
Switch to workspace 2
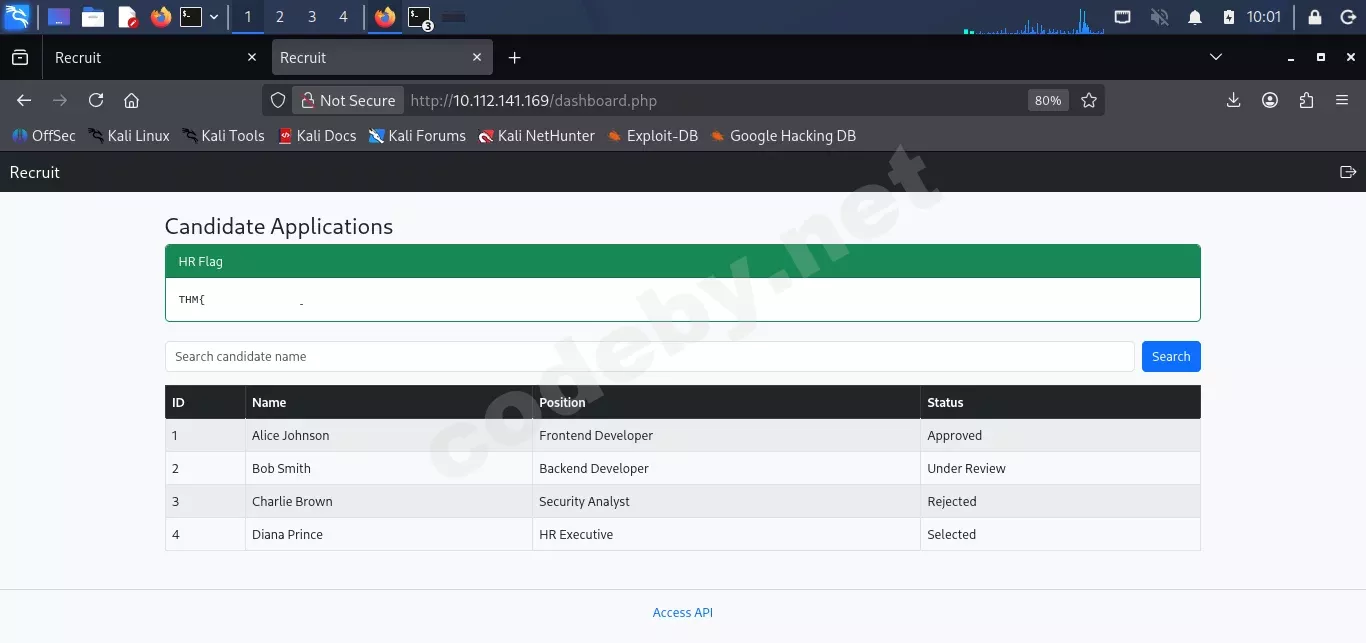[279, 17]
